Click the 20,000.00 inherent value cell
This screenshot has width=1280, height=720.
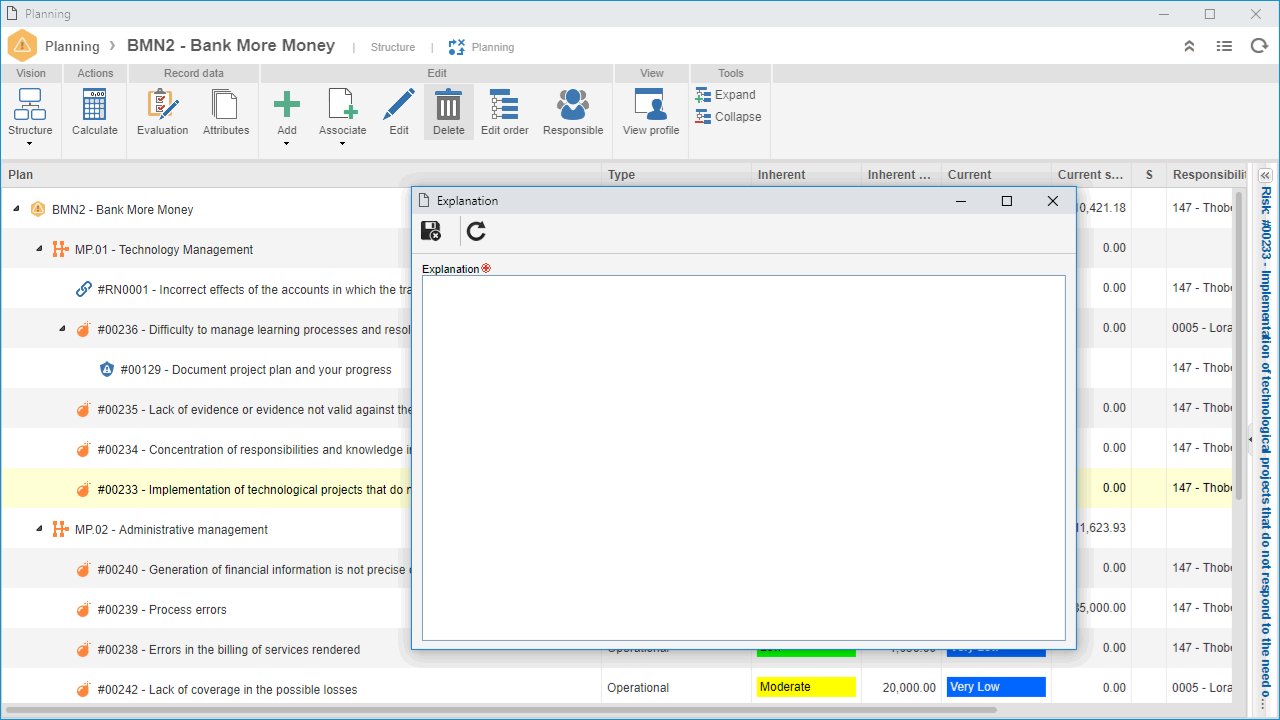(908, 688)
